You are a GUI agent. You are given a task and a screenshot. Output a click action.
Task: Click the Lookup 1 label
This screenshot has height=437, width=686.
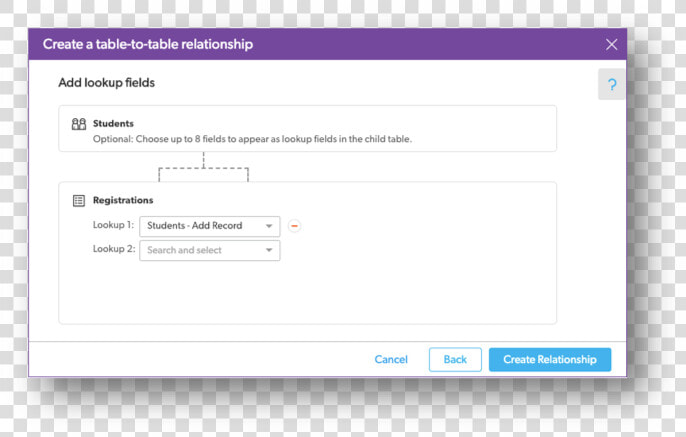[x=113, y=225]
